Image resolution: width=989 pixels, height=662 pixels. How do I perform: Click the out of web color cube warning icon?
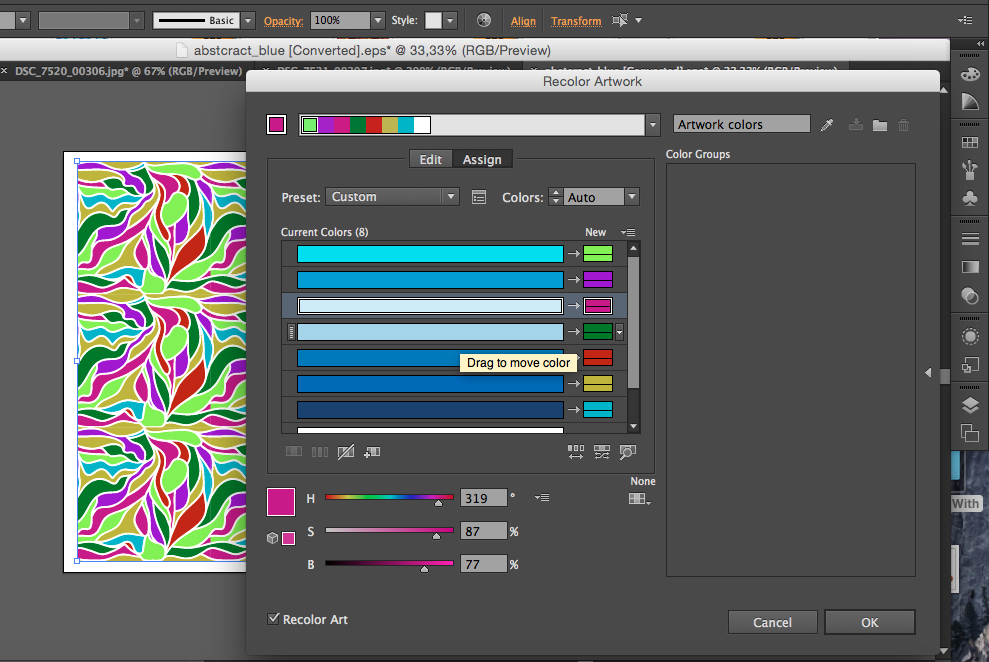[272, 538]
